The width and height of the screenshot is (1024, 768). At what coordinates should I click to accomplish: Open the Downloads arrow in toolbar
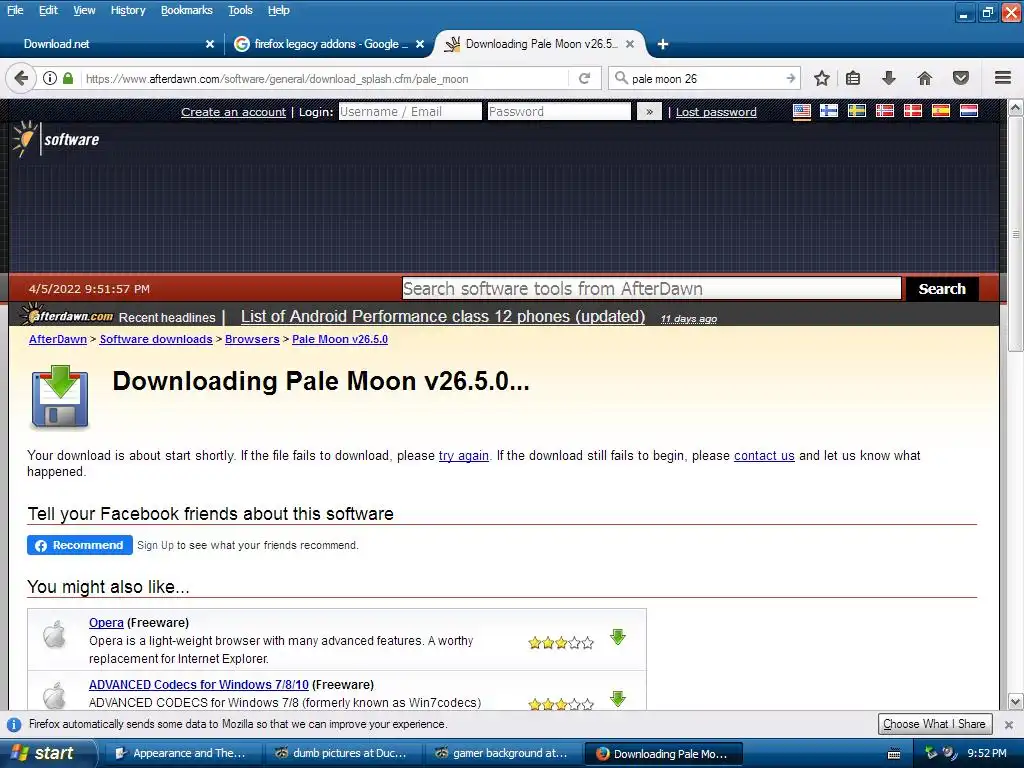click(x=889, y=78)
